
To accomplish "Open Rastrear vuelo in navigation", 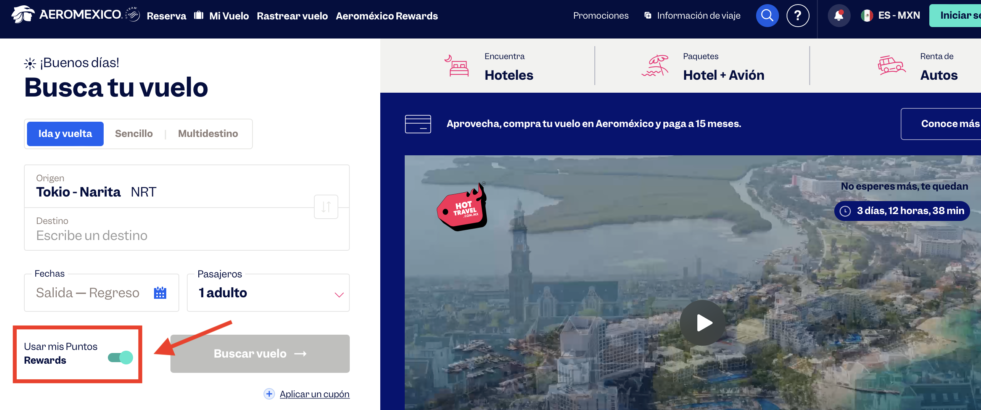I will [x=292, y=16].
